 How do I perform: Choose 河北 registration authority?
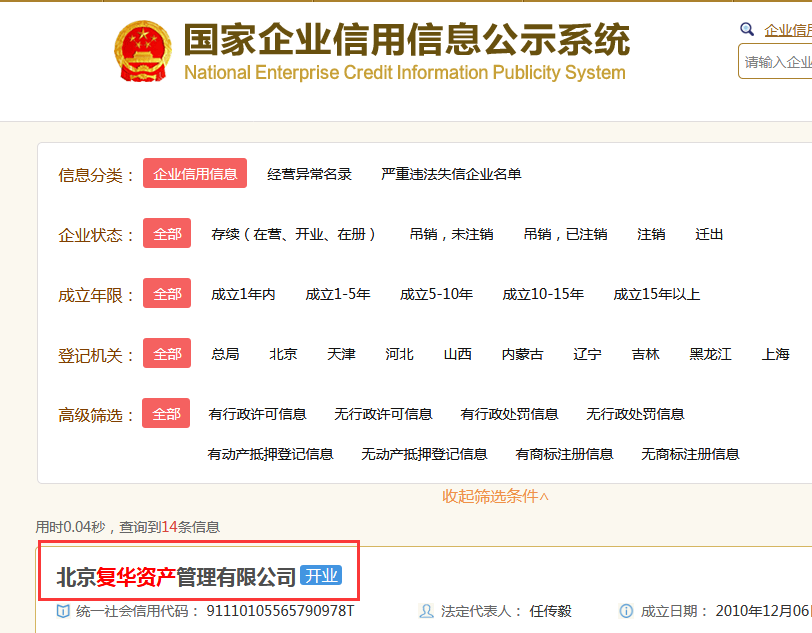pos(399,354)
